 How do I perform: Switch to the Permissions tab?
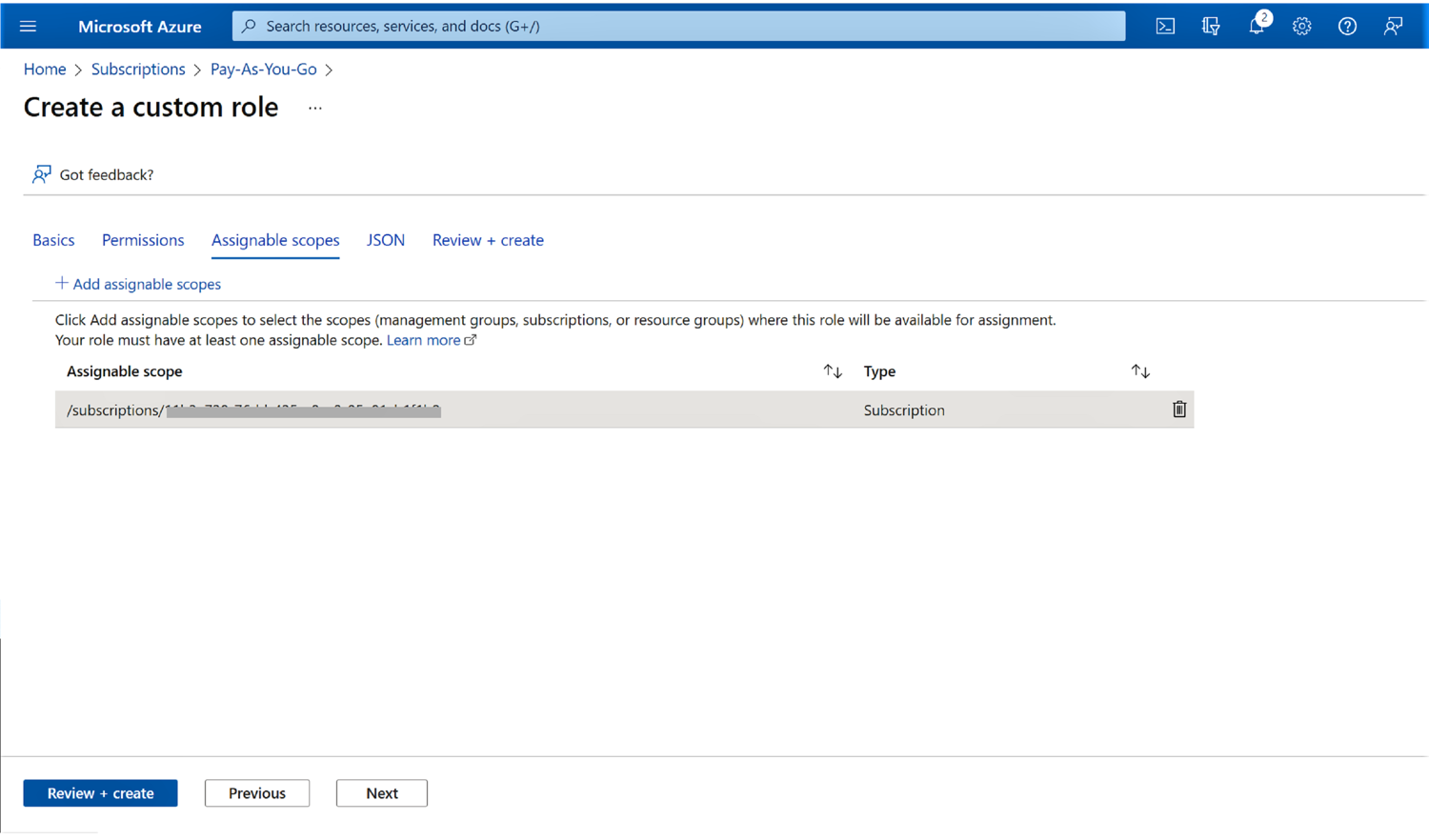pos(143,240)
